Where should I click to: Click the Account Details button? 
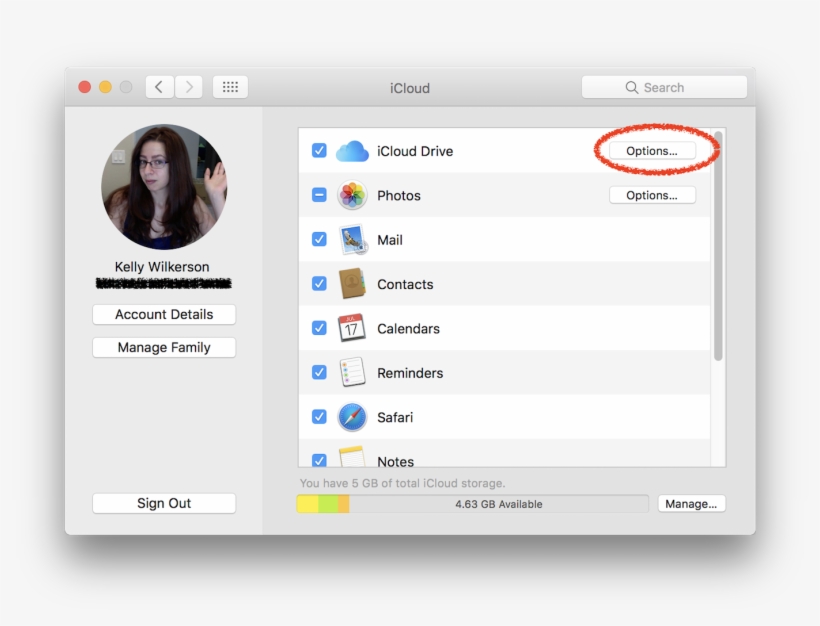tap(163, 314)
